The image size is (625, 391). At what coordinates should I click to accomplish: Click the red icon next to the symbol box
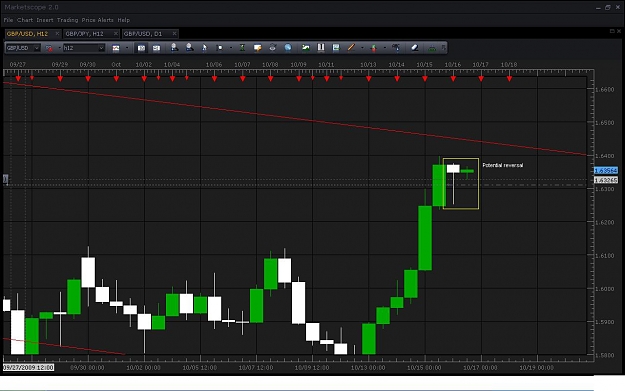49,48
